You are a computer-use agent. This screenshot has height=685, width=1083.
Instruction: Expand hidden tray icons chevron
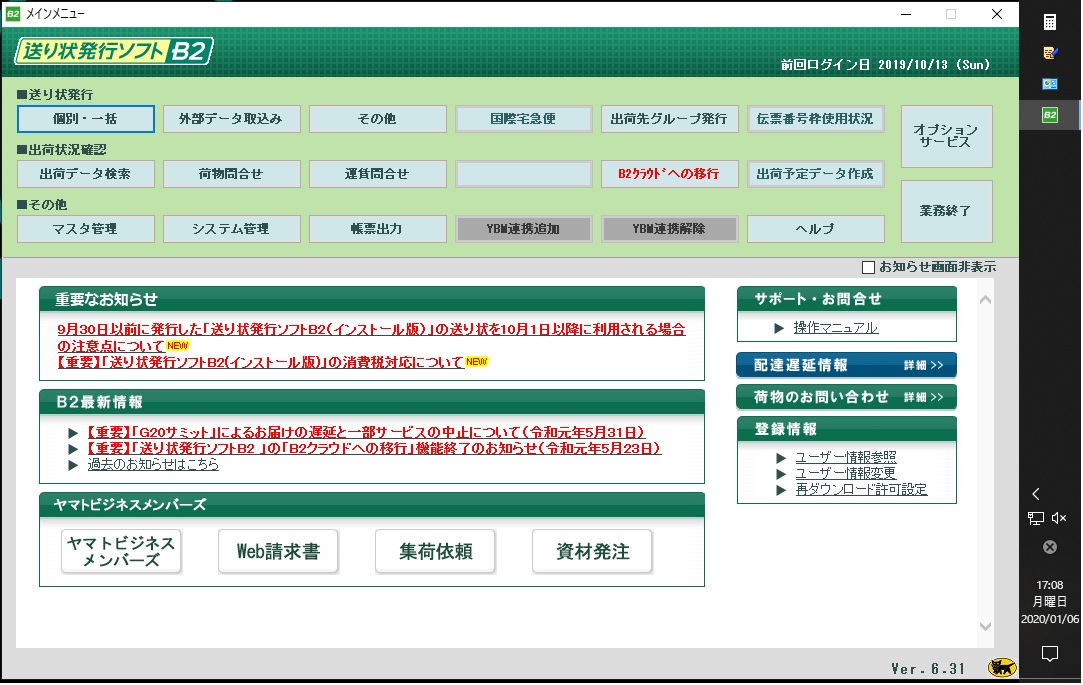pyautogui.click(x=1035, y=494)
